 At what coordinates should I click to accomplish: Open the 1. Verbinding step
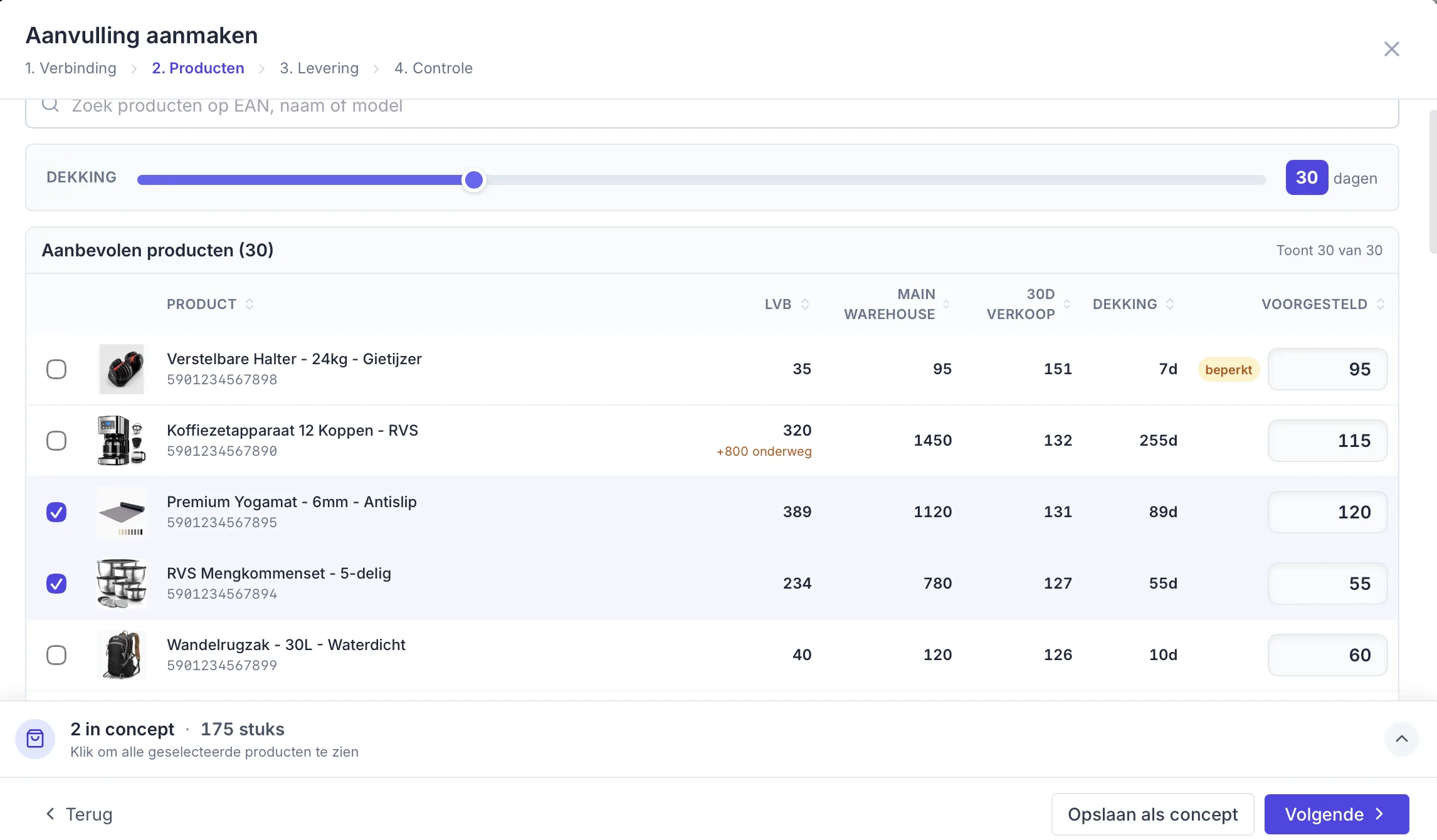click(71, 68)
